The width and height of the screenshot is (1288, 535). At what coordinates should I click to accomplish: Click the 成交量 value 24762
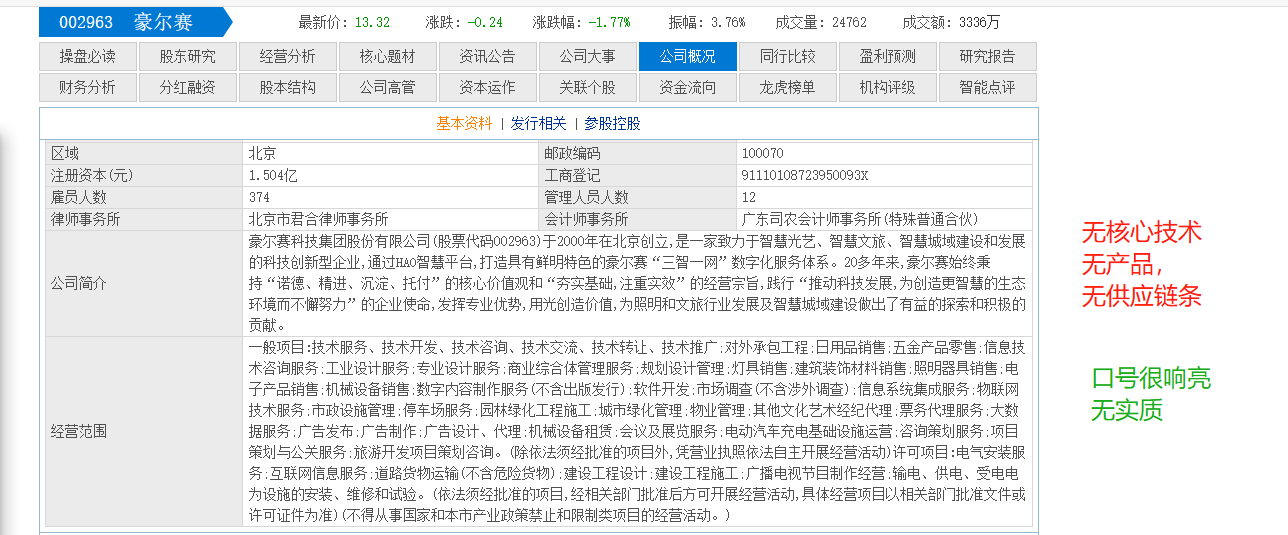849,22
